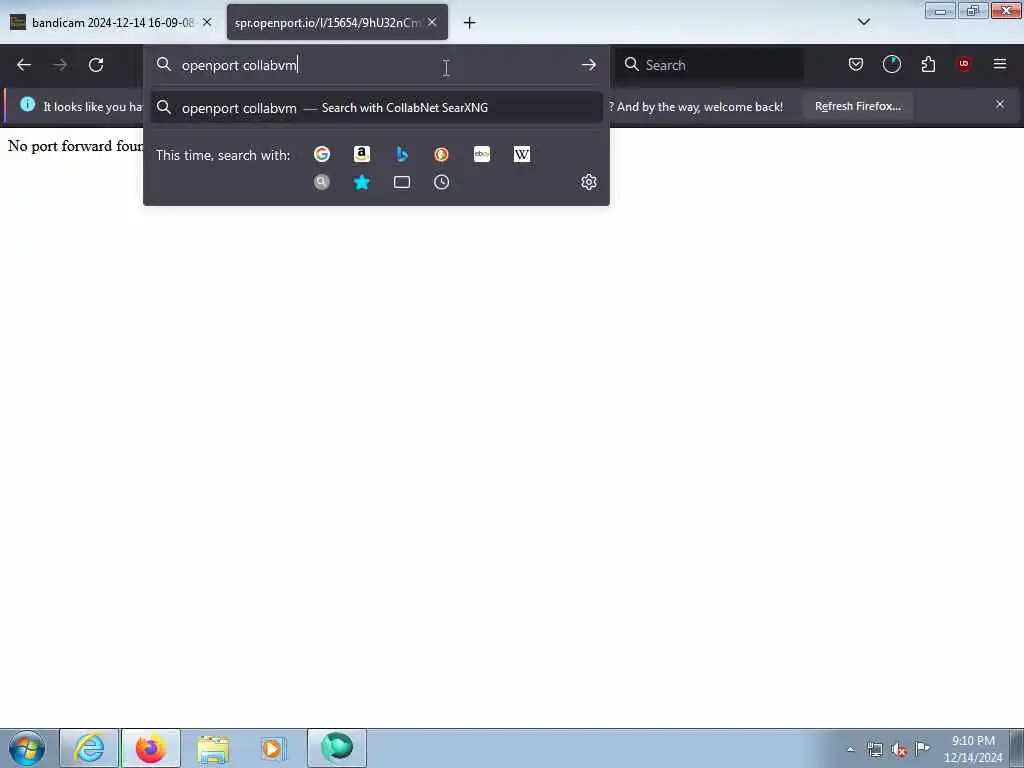Search with Amazon this time
The image size is (1024, 768).
coord(362,154)
